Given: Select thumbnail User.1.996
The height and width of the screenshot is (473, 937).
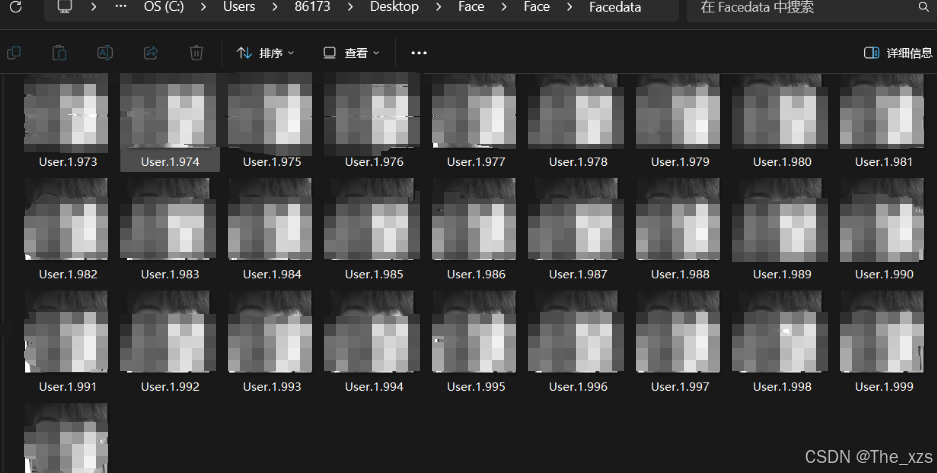Looking at the screenshot, I should pos(576,331).
